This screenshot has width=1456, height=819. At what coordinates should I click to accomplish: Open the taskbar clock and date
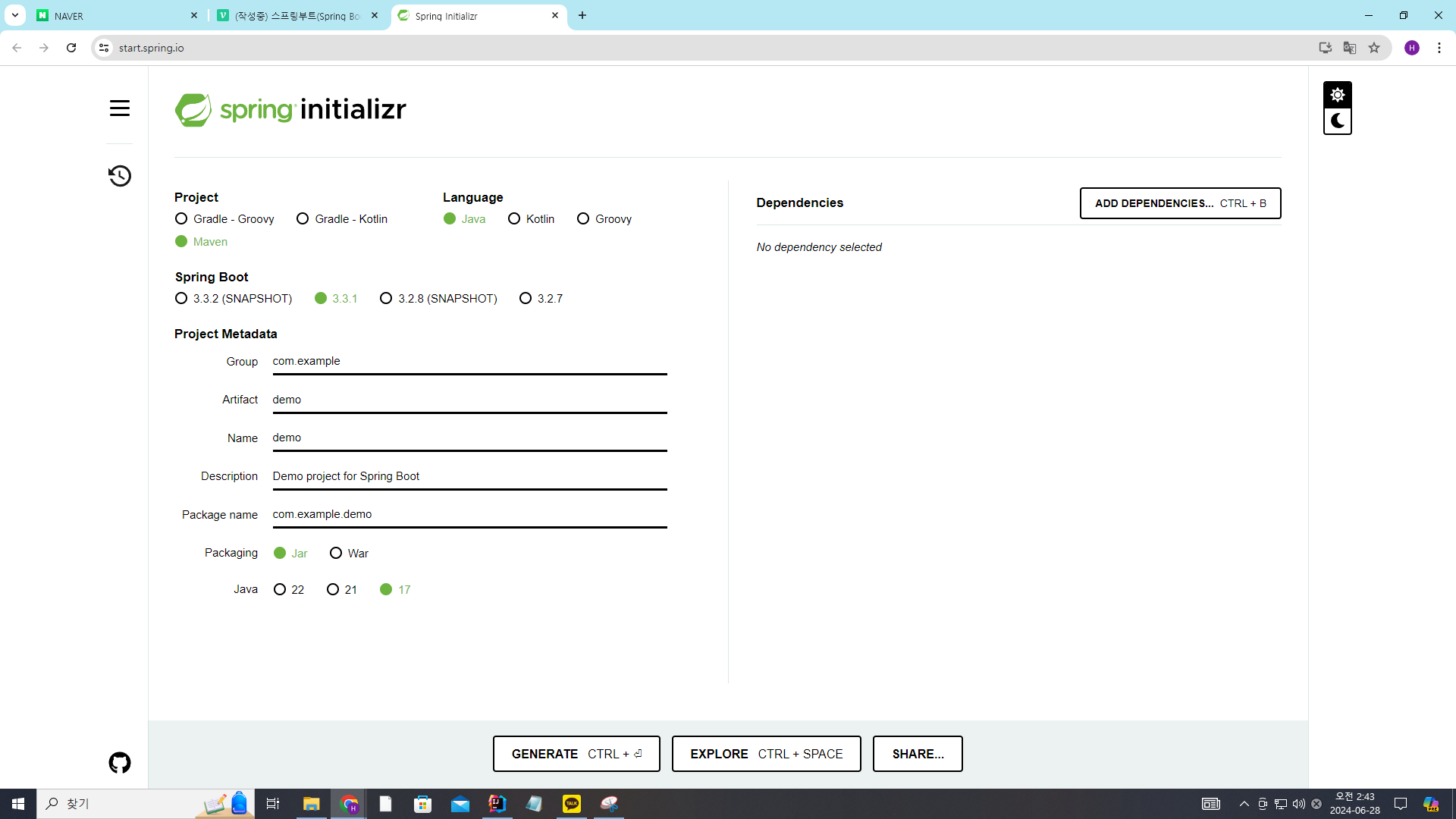pos(1355,804)
